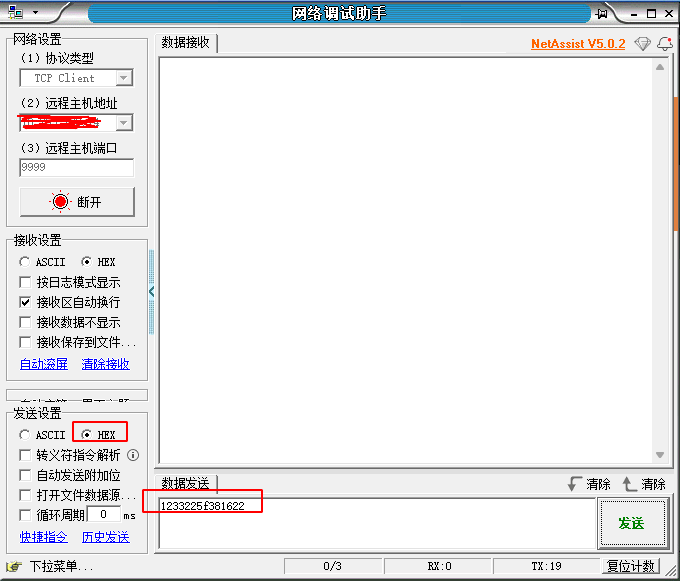Select ASCII radio button in send settings

(x=26, y=435)
